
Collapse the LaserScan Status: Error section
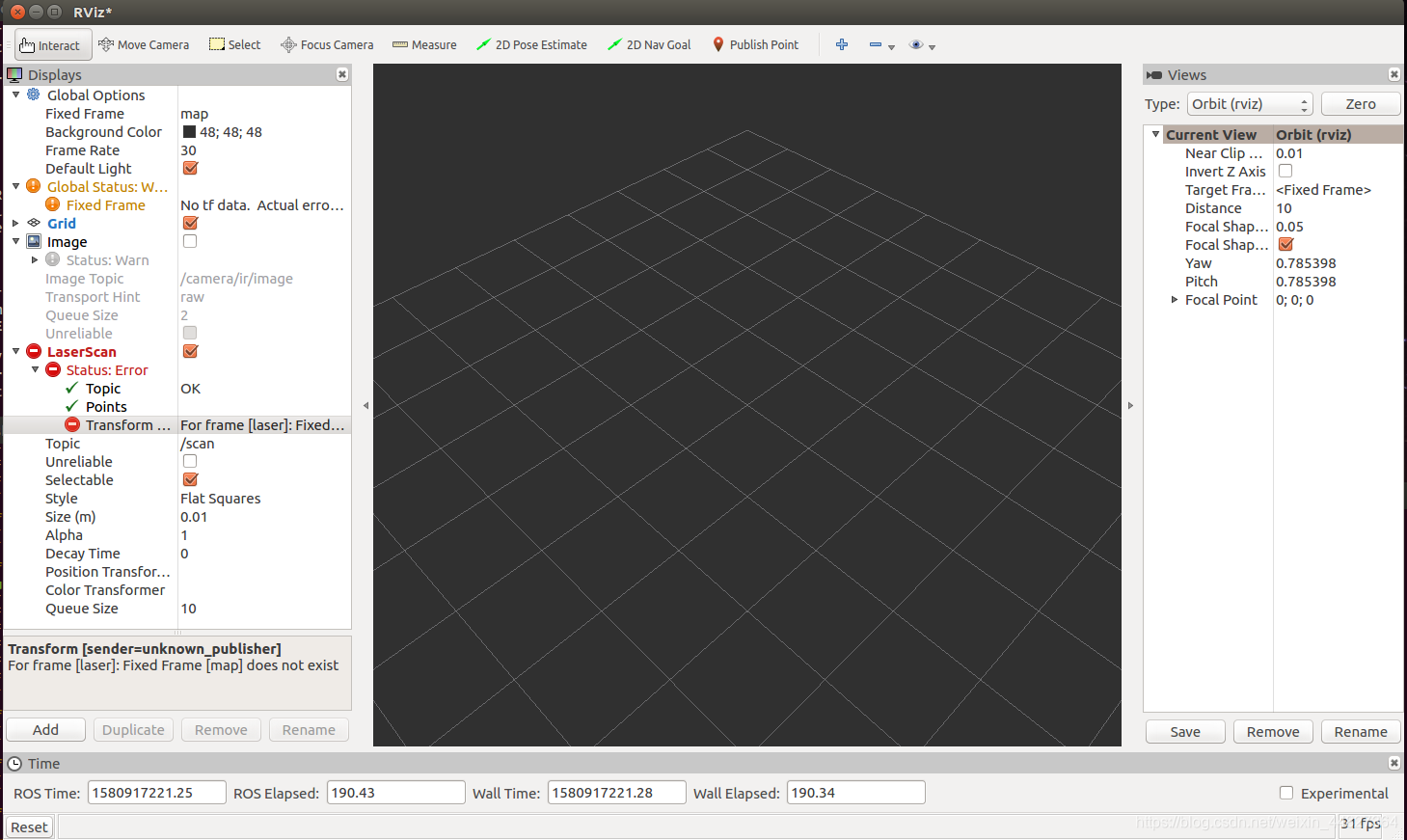(x=35, y=369)
